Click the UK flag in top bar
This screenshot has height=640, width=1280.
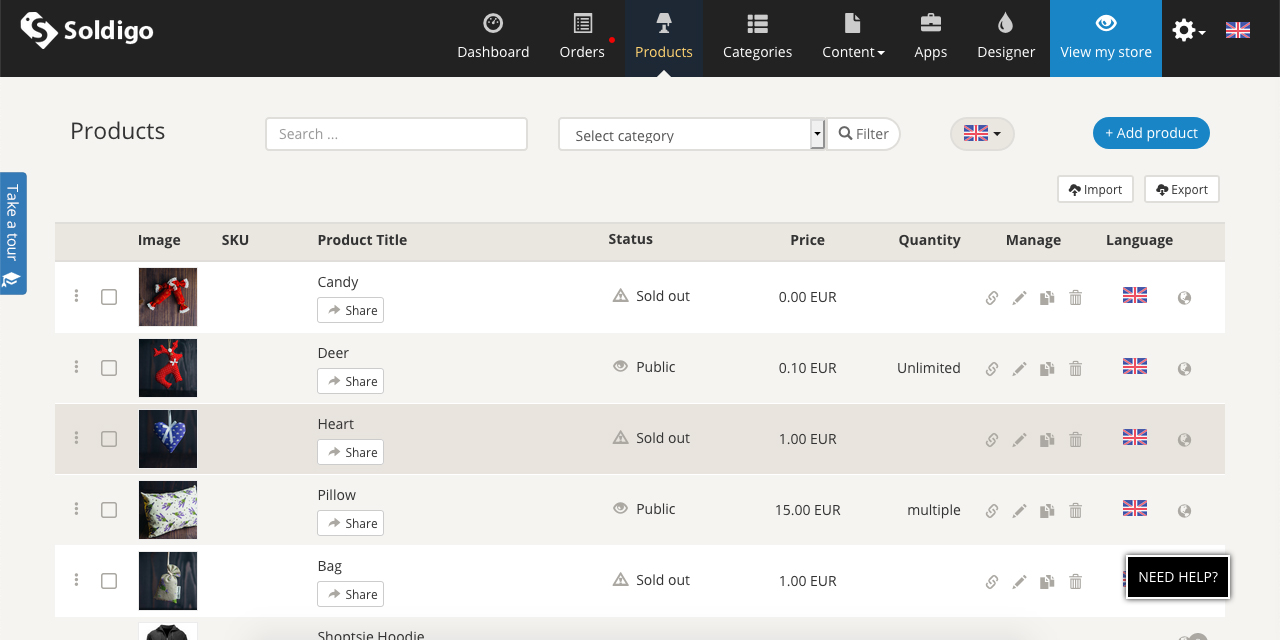1238,30
